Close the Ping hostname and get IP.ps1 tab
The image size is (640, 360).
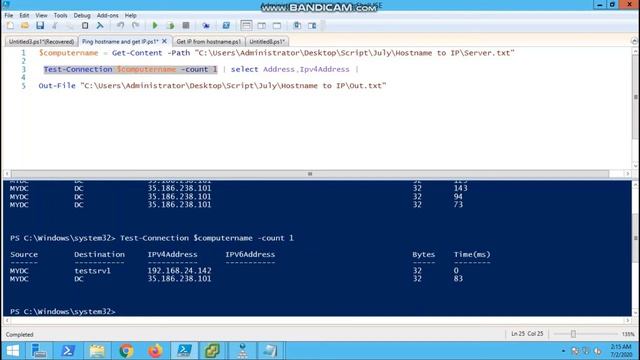(x=164, y=41)
